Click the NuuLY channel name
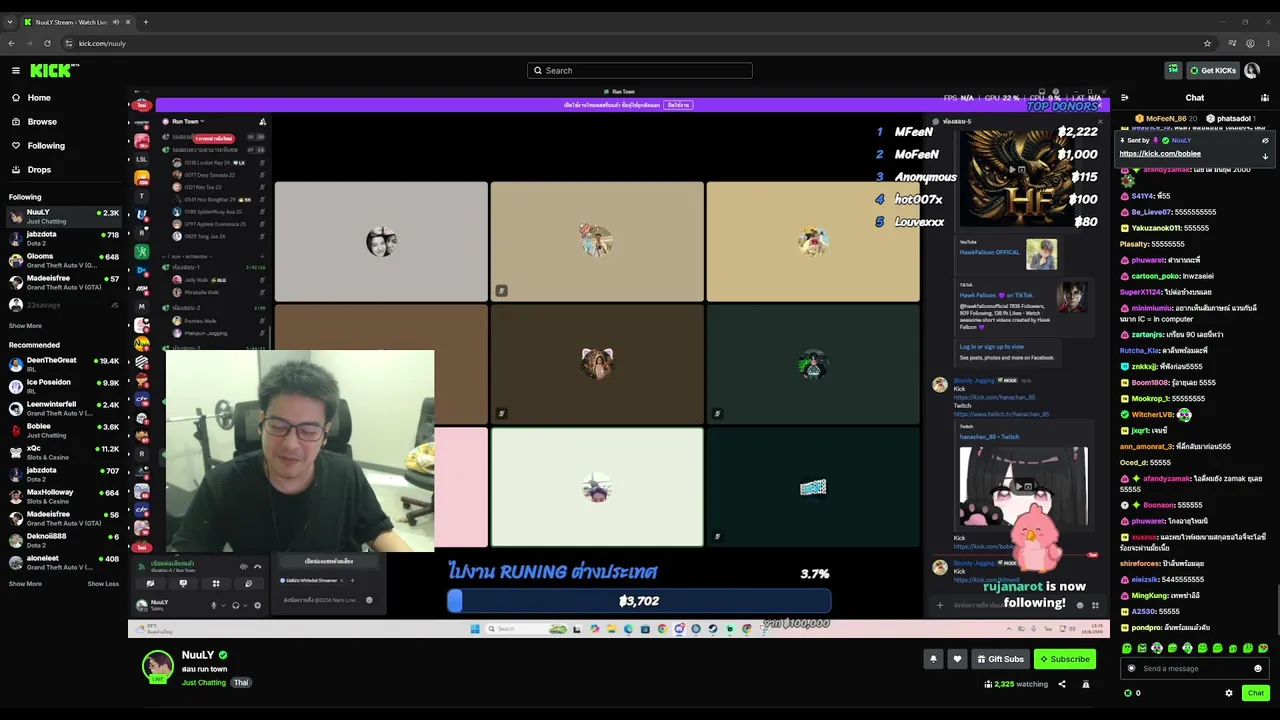Image resolution: width=1280 pixels, height=720 pixels. (x=198, y=655)
